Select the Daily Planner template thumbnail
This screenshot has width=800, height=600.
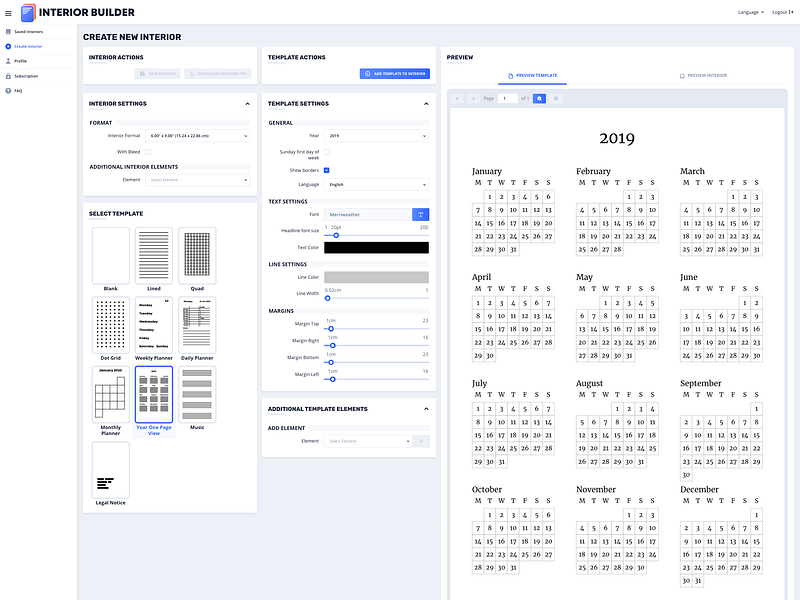point(197,325)
